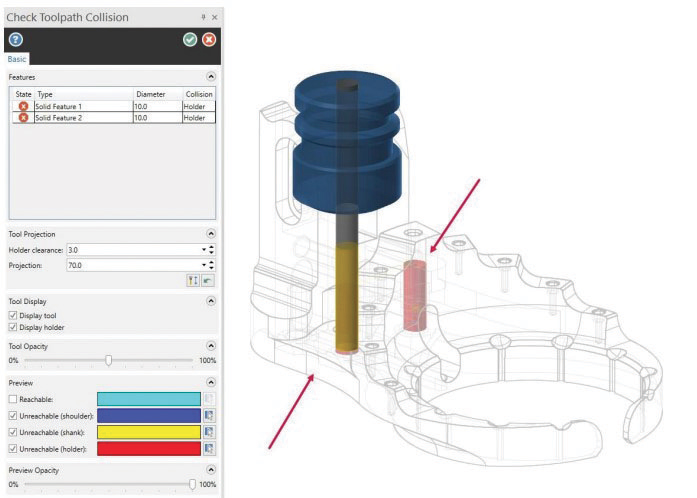Sort by the Collision column header
697x498 pixels.
coord(199,94)
